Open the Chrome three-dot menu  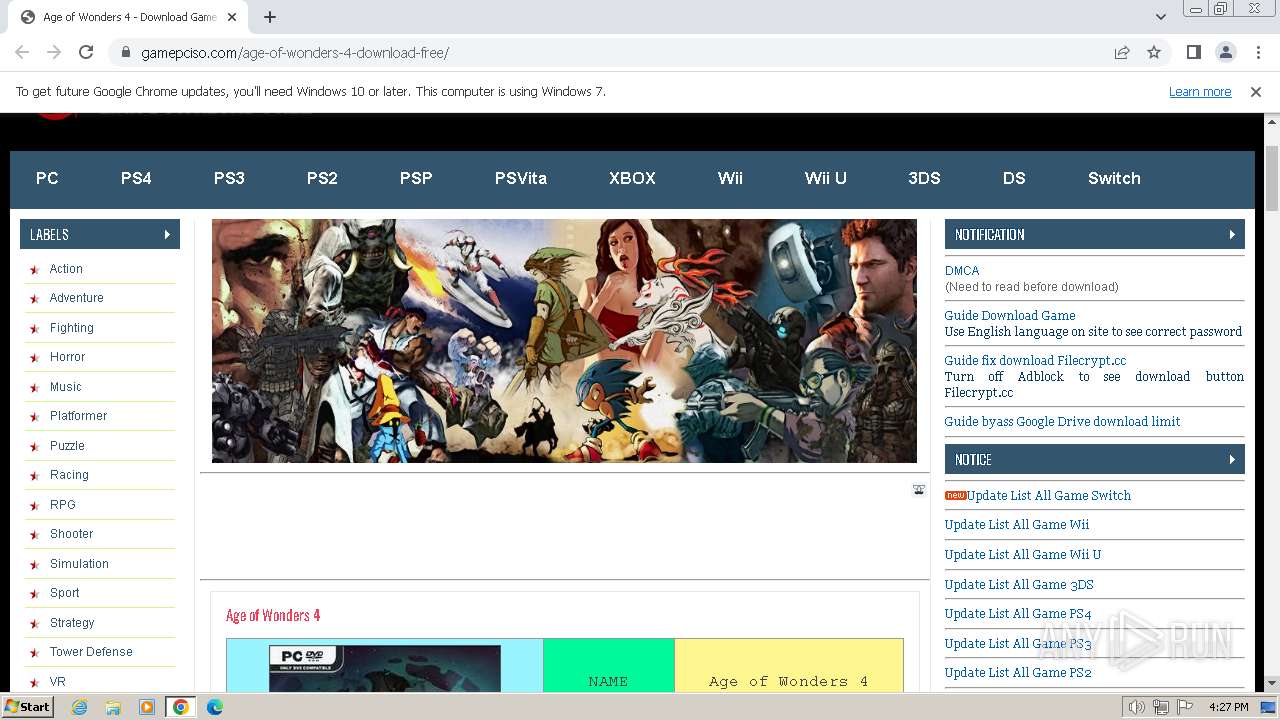click(x=1257, y=52)
